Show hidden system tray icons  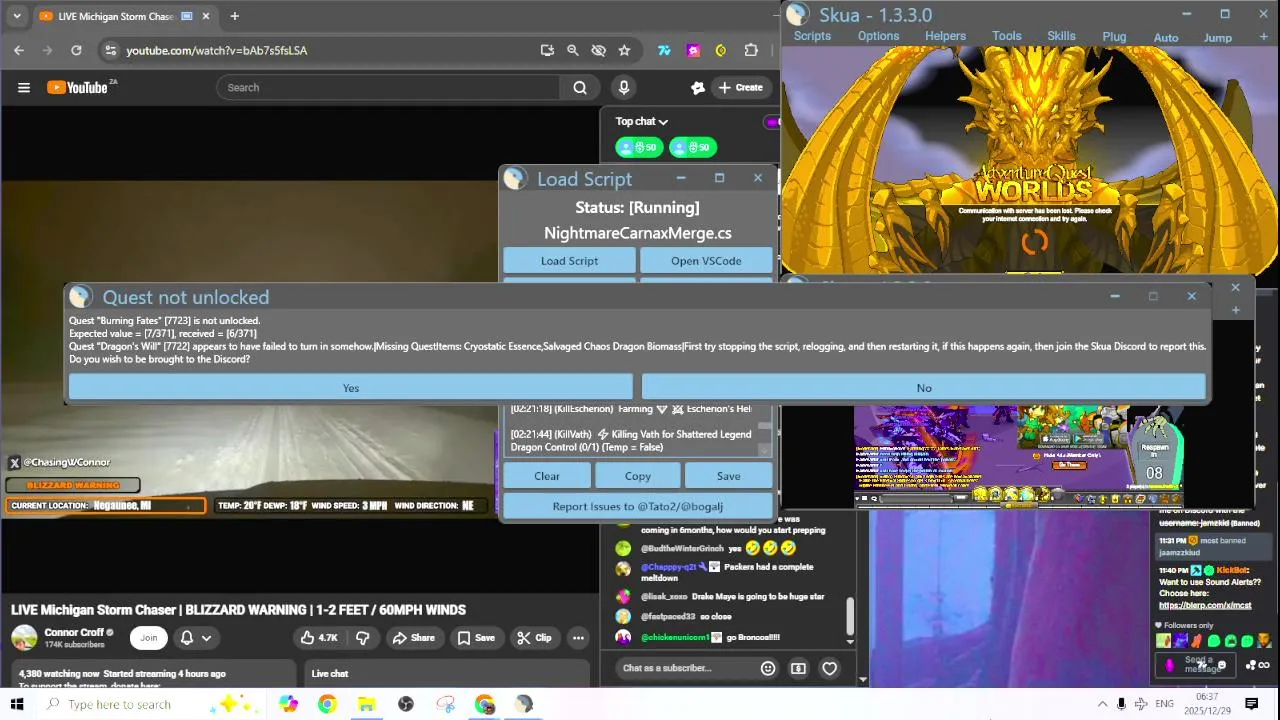(x=1102, y=704)
